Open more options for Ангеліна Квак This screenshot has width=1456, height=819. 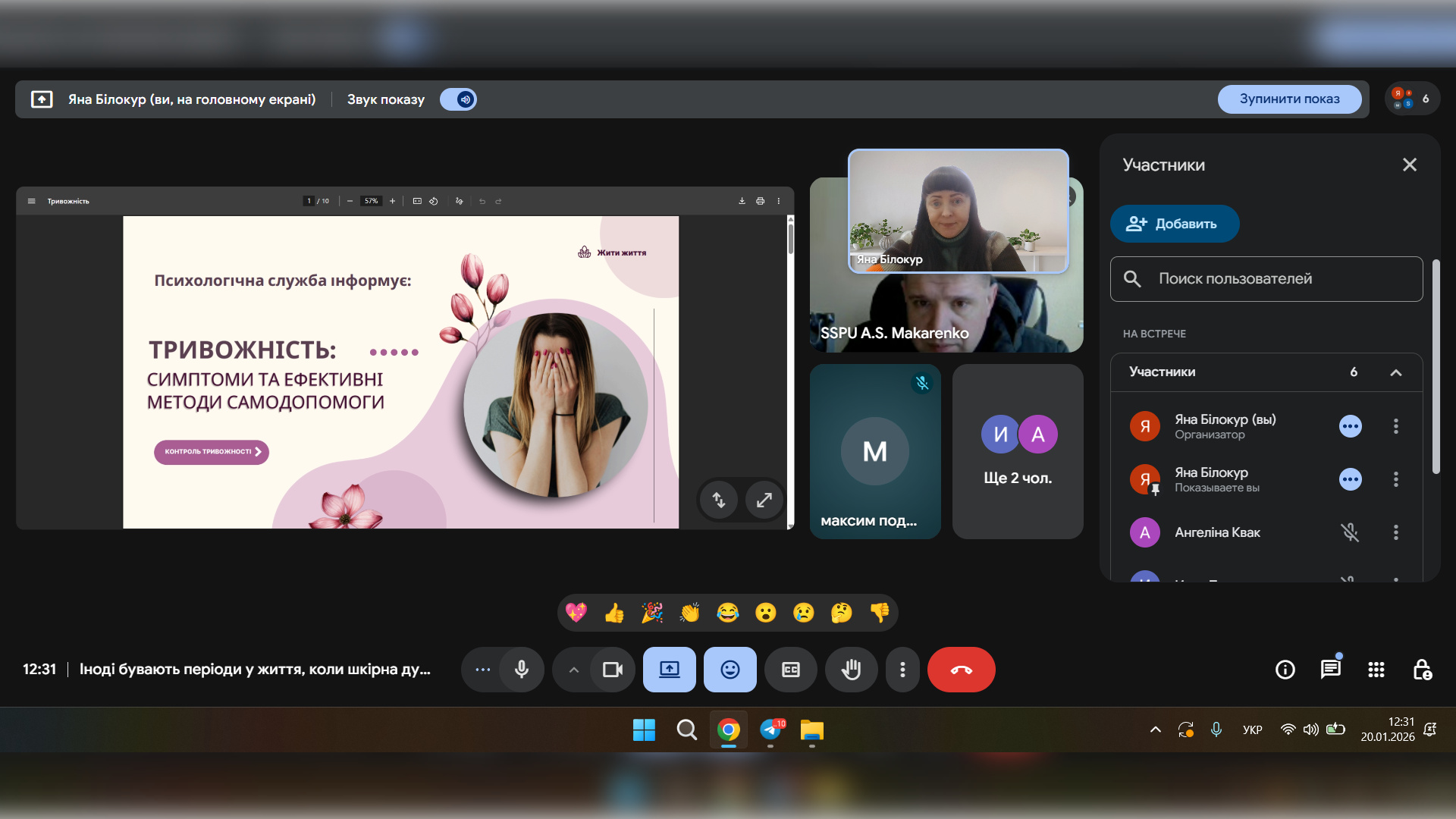[x=1395, y=532]
